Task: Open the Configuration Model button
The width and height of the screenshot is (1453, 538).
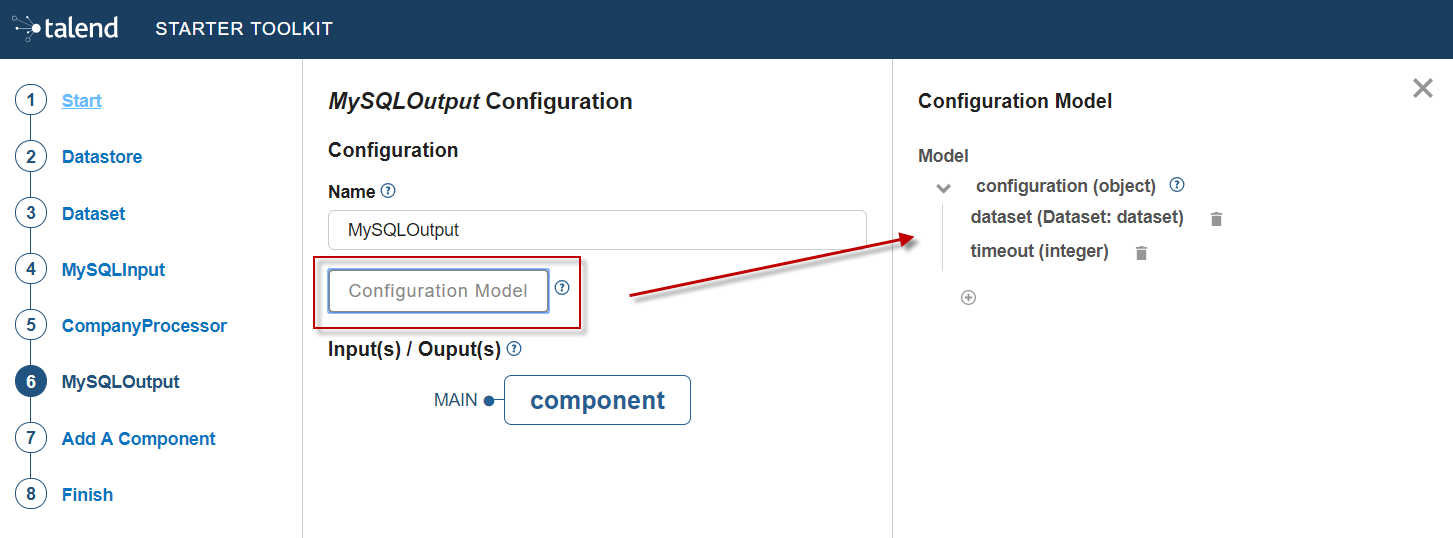Action: tap(438, 291)
